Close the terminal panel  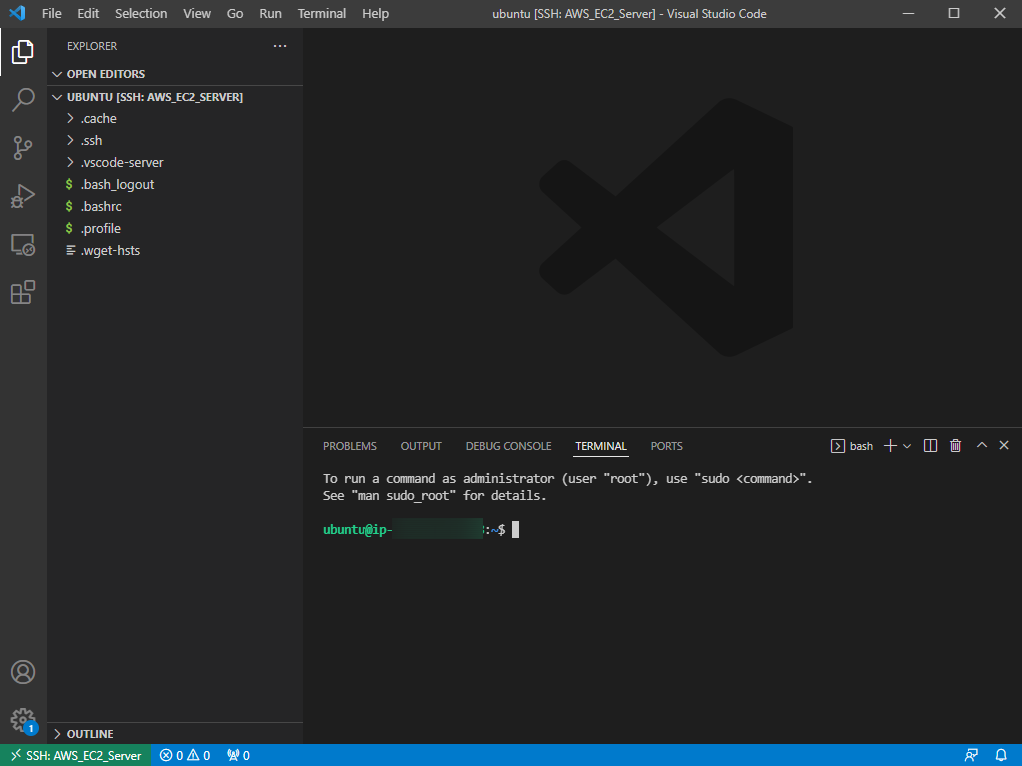pyautogui.click(x=1004, y=445)
